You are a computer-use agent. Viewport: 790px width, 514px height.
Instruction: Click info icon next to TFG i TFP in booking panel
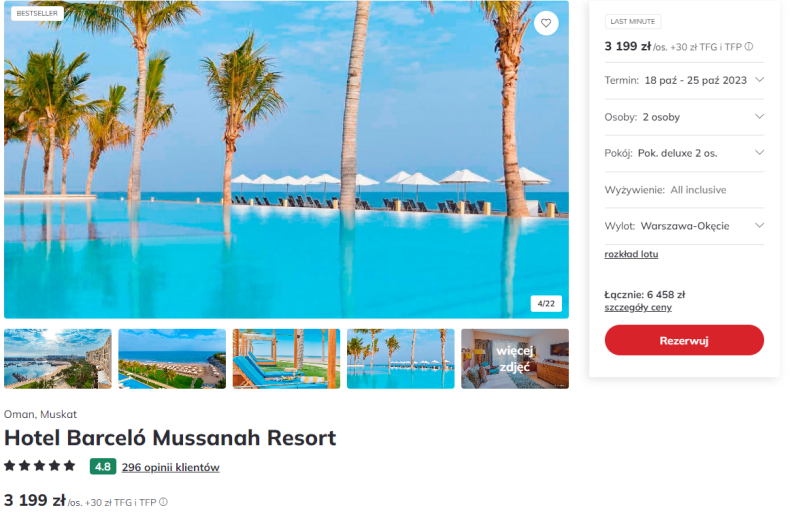click(x=749, y=46)
